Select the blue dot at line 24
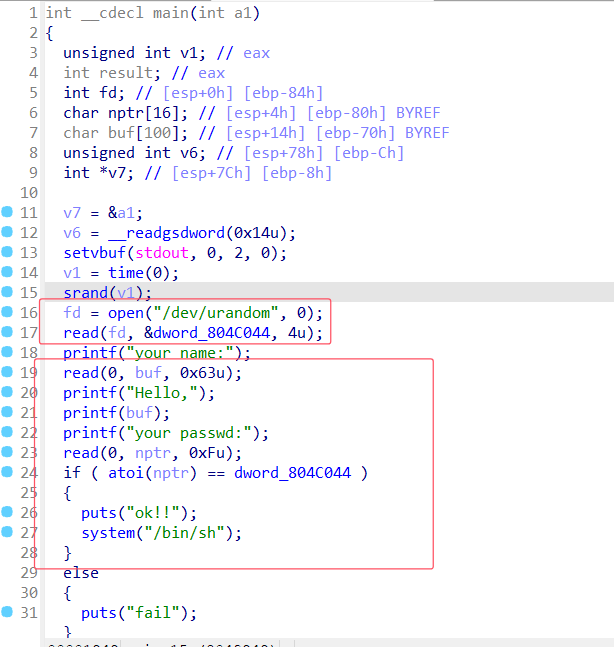 (x=8, y=473)
